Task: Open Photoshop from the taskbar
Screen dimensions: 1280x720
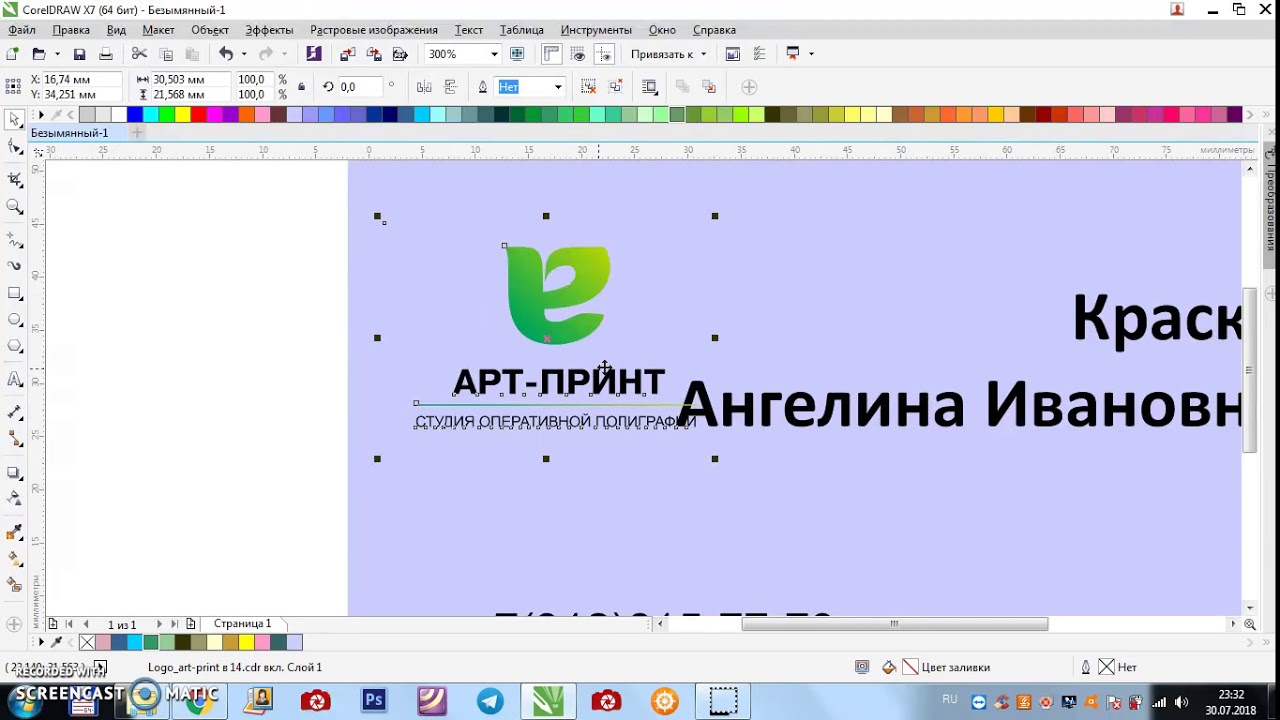Action: [374, 701]
